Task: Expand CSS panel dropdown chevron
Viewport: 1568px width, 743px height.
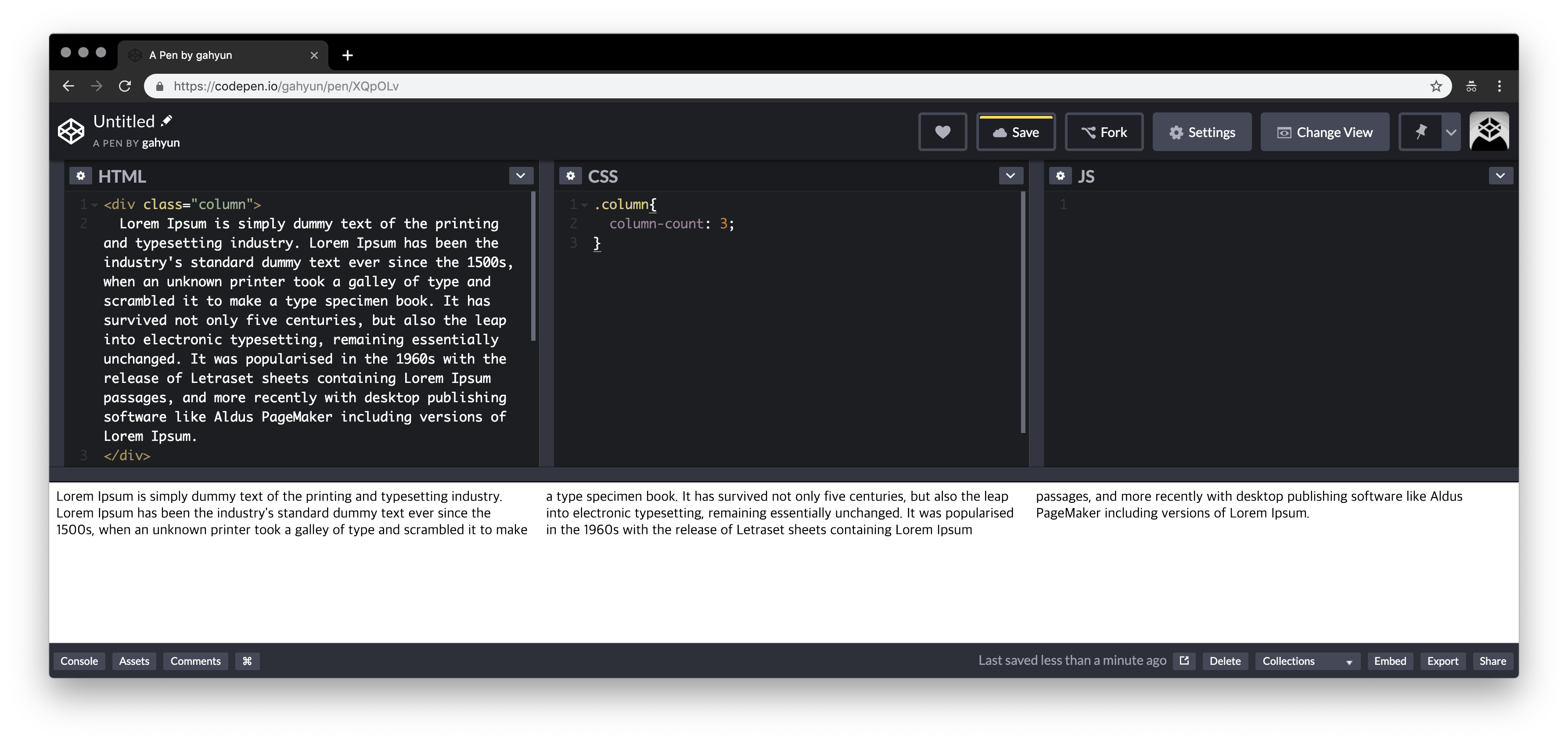Action: click(1011, 176)
